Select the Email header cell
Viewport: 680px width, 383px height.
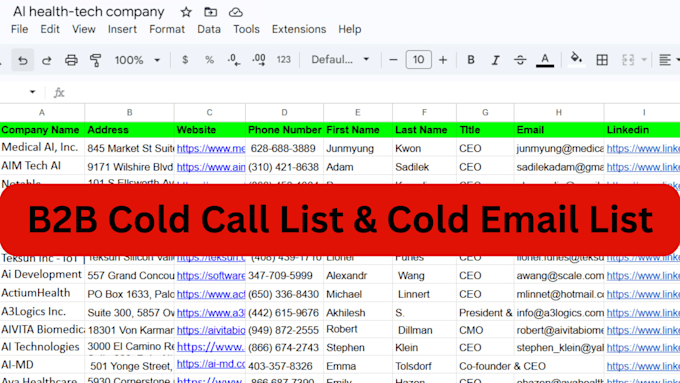559,130
